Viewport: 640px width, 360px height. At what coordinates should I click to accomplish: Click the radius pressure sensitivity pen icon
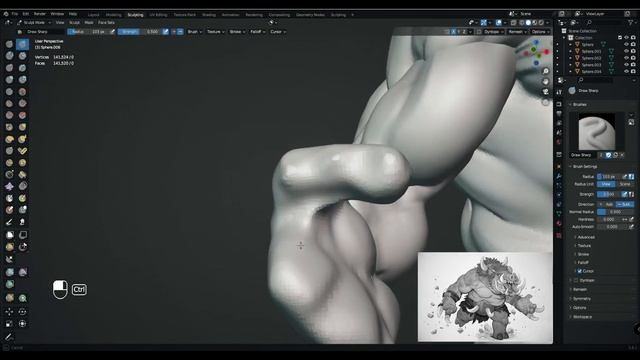pos(113,32)
